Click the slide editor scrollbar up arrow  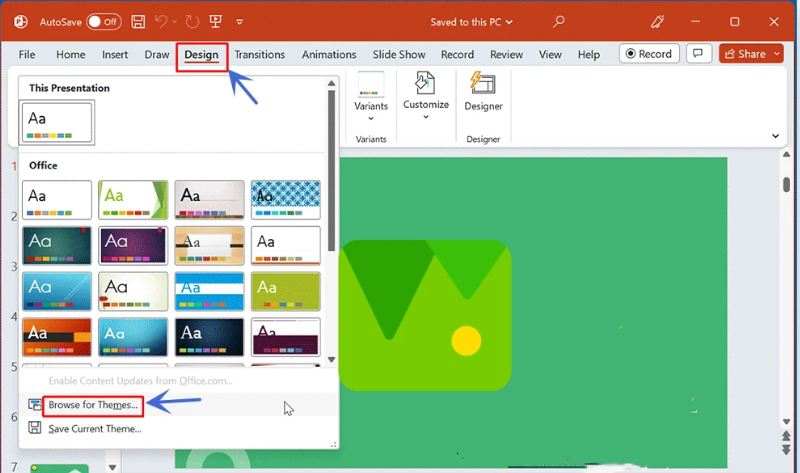tap(786, 155)
